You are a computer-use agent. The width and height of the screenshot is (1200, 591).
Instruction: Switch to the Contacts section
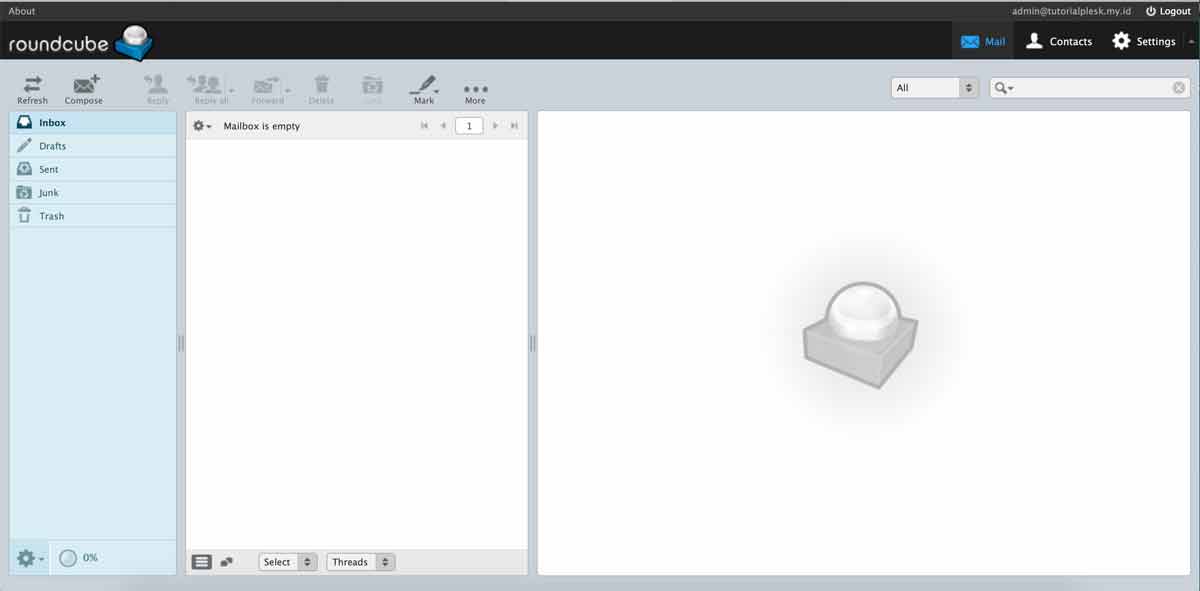(1058, 41)
